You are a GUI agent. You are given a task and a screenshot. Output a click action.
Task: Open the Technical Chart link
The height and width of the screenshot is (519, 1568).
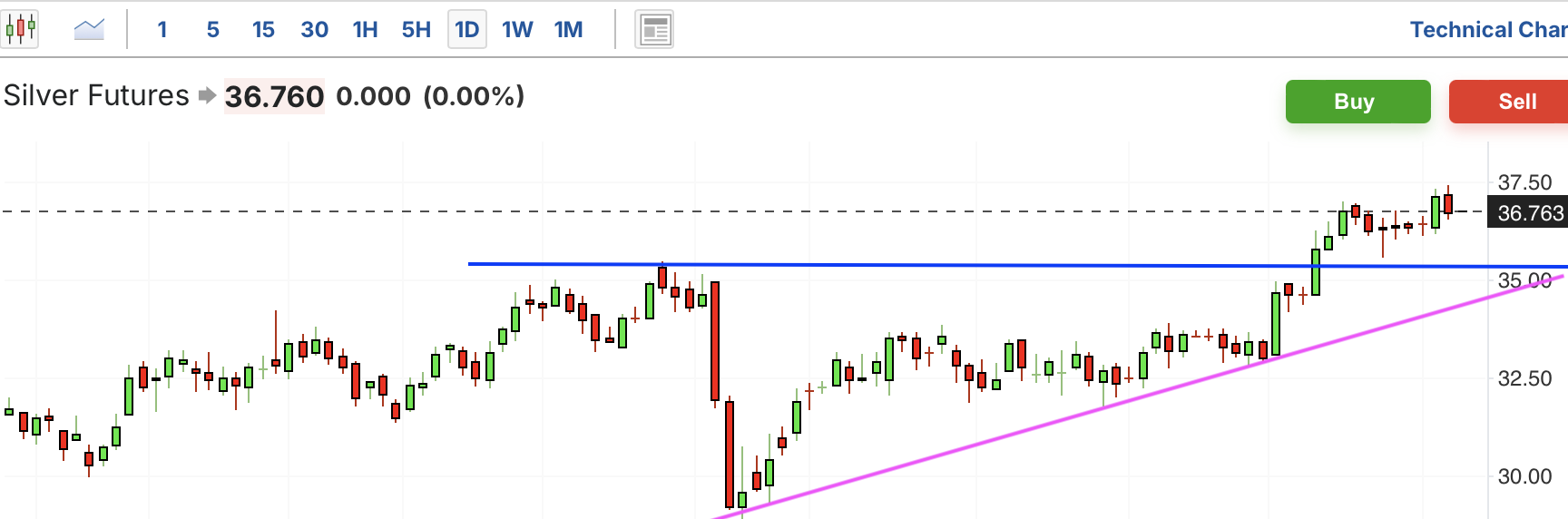coord(1489,30)
